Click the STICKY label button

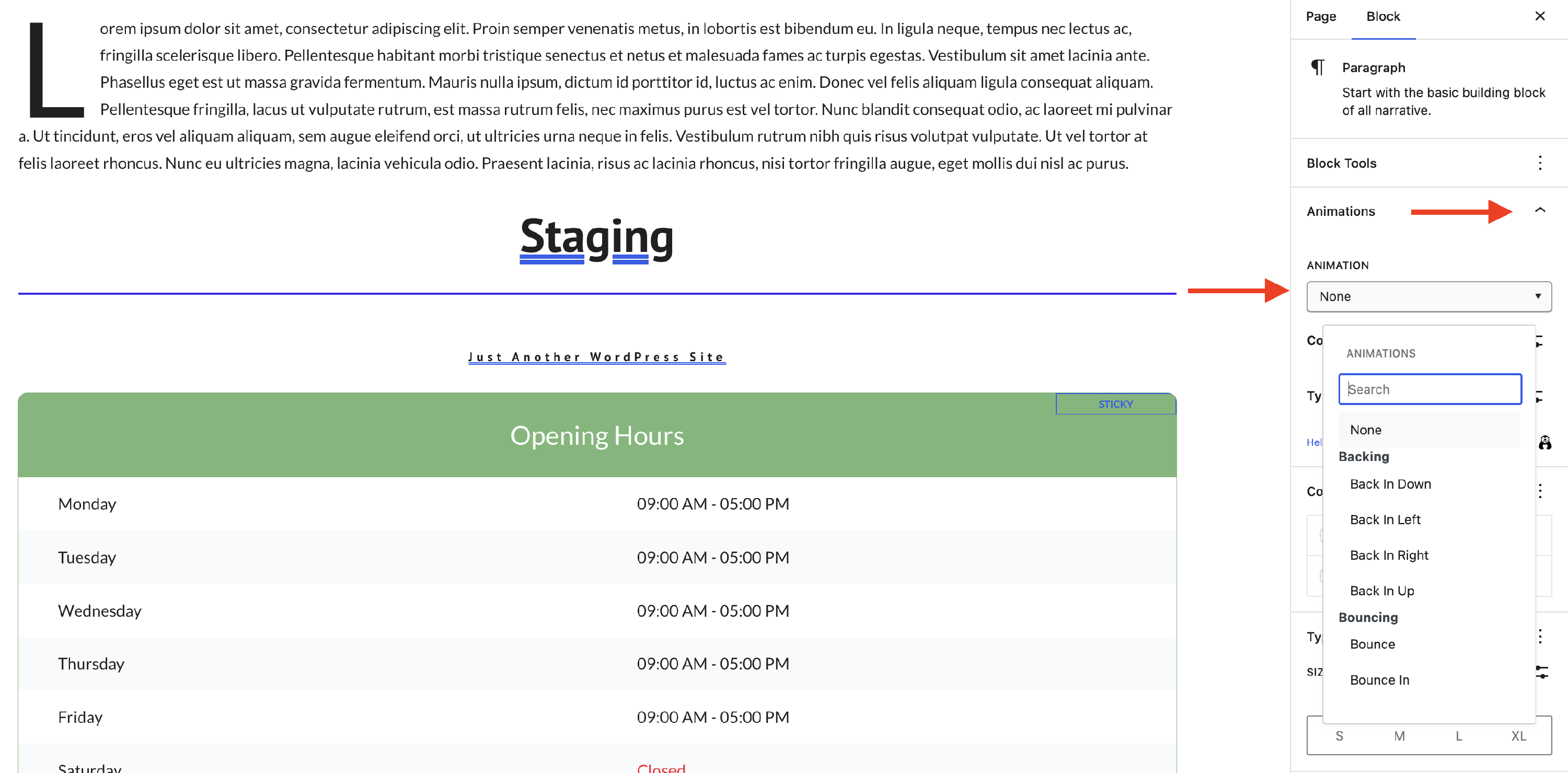pyautogui.click(x=1115, y=404)
